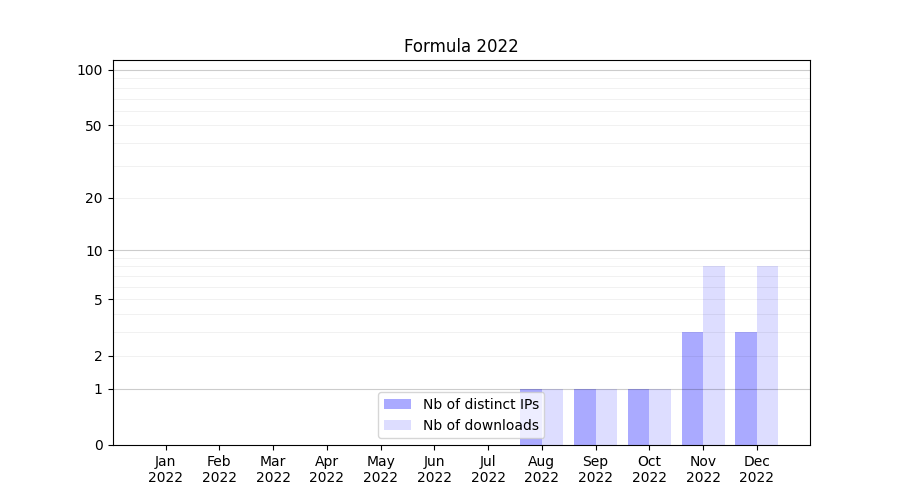Click the October downloads bar

[660, 417]
